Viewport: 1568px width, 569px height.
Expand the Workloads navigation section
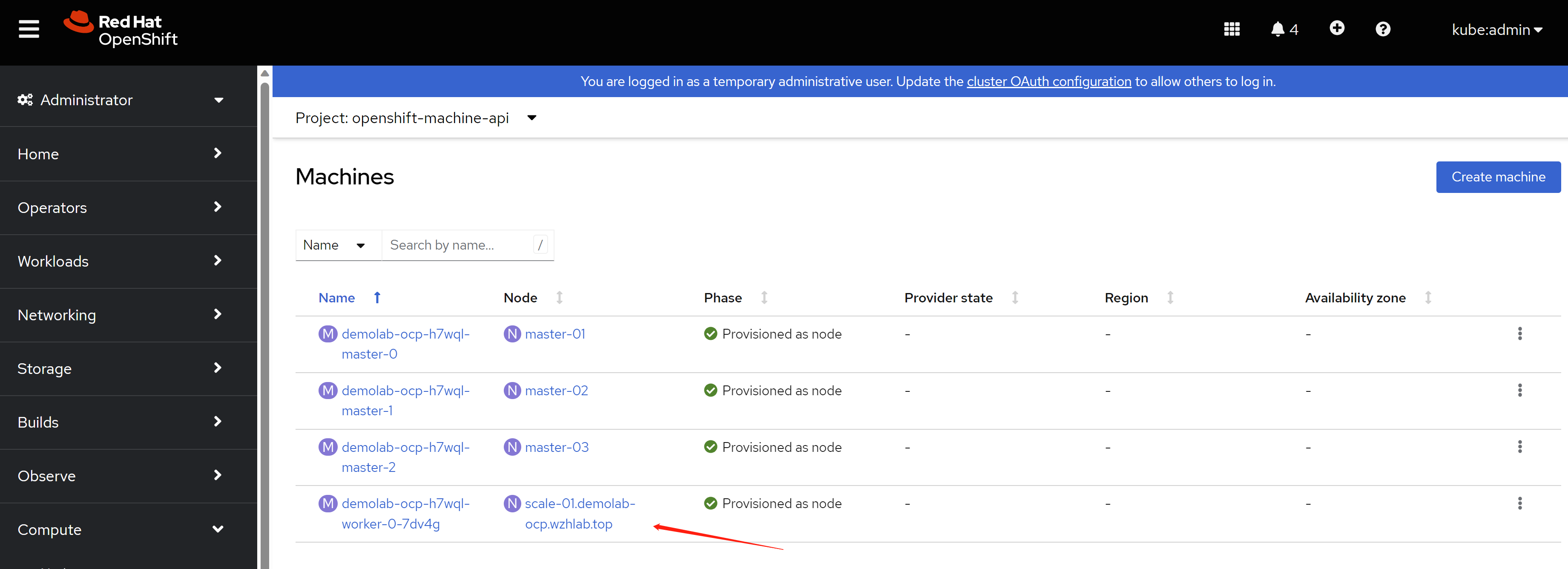click(121, 261)
